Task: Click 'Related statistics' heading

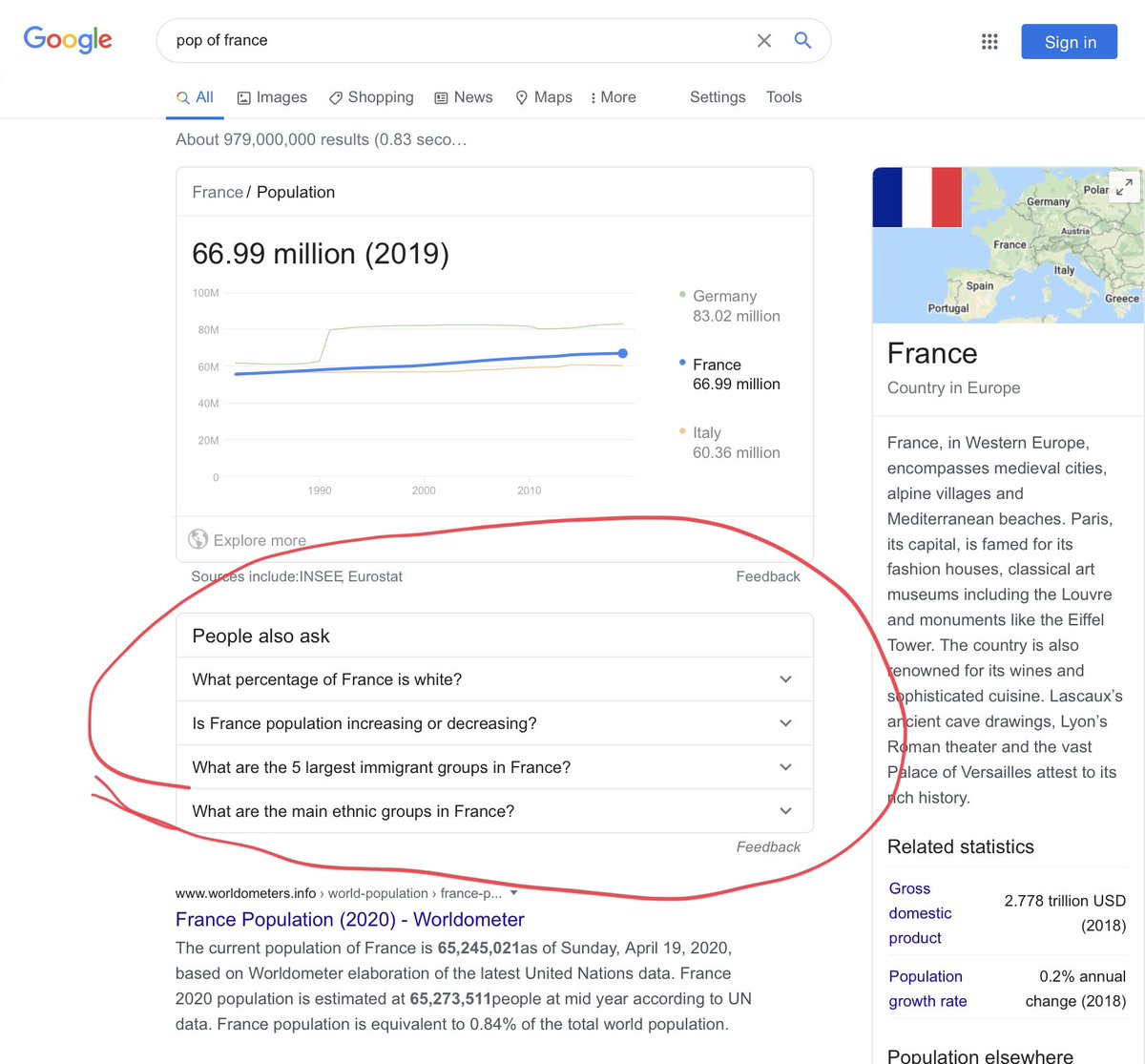Action: (x=961, y=846)
